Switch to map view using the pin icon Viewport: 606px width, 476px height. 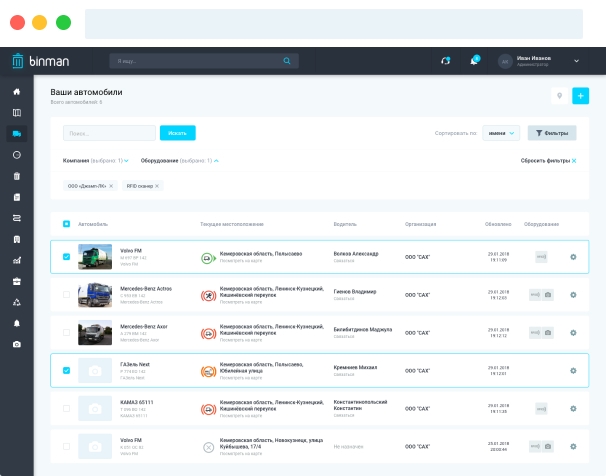pyautogui.click(x=559, y=96)
